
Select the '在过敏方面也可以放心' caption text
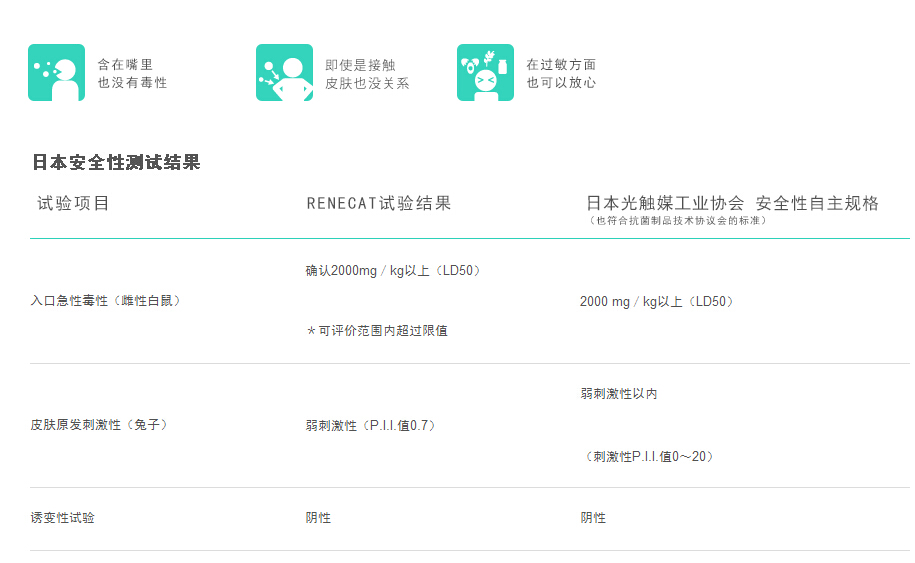[x=561, y=73]
